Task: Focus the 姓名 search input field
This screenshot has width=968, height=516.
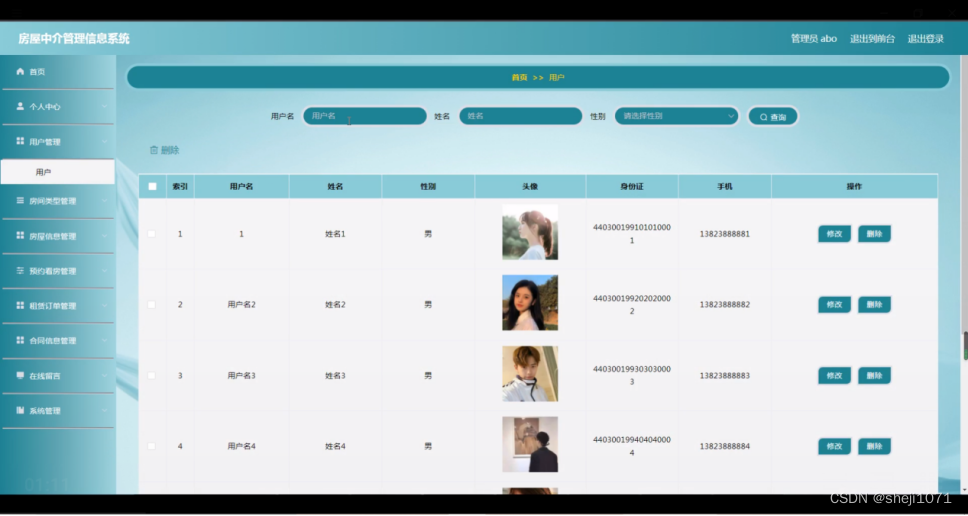Action: 520,116
